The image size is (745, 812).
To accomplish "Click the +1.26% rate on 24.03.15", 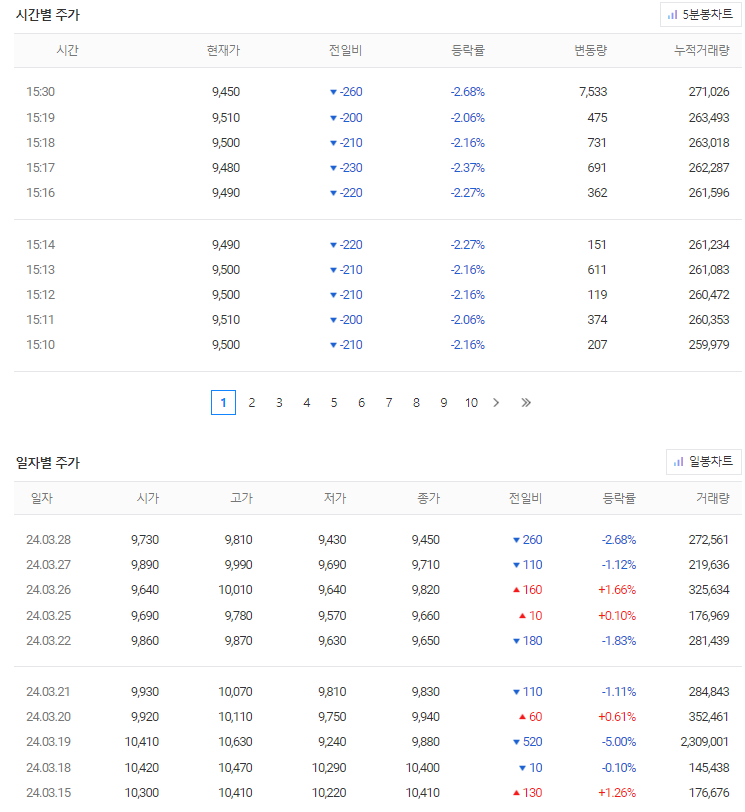I will 617,793.
